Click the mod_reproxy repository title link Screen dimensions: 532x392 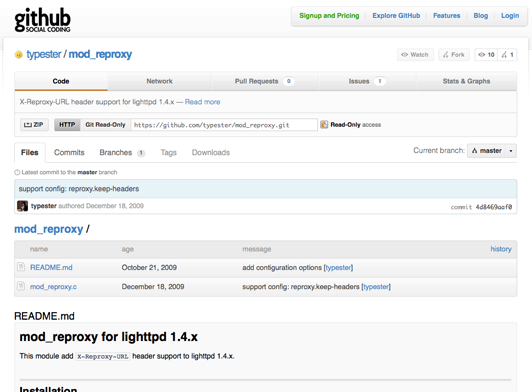point(100,54)
